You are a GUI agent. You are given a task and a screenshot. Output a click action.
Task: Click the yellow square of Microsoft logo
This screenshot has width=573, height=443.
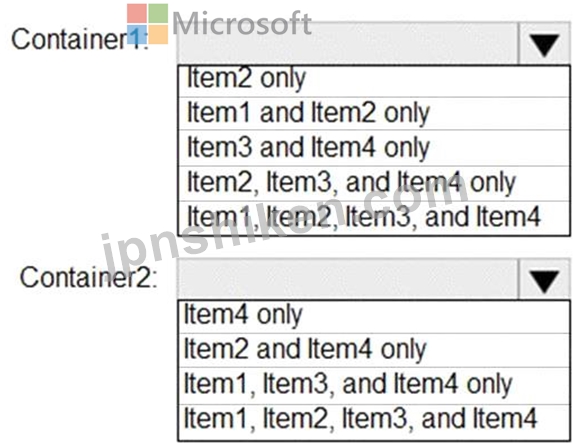(x=158, y=35)
